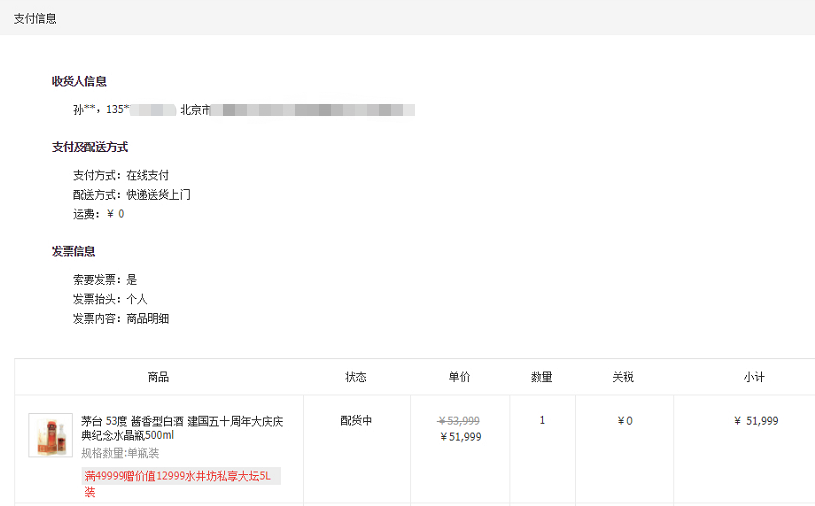Screen dimensions: 815x506
Task: Click the 数量 column header
Action: point(542,377)
